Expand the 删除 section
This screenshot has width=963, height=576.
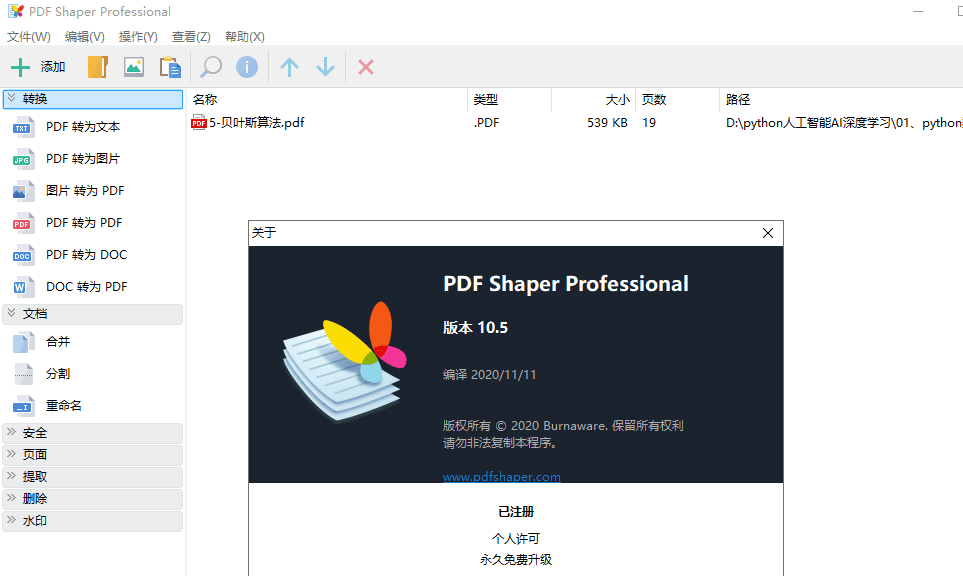click(93, 499)
